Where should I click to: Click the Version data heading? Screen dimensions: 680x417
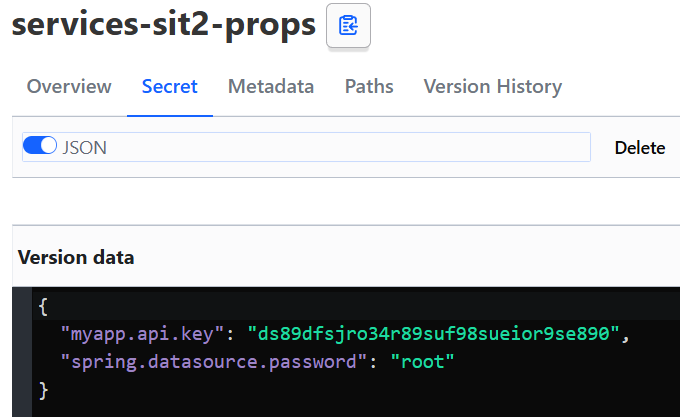click(76, 257)
